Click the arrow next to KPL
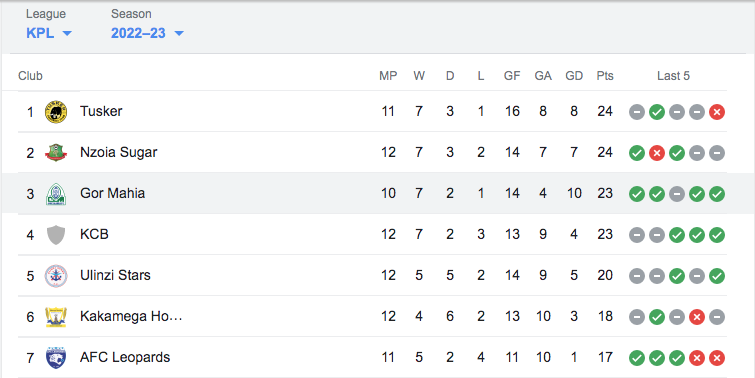Viewport: 755px width, 378px height. (67, 34)
